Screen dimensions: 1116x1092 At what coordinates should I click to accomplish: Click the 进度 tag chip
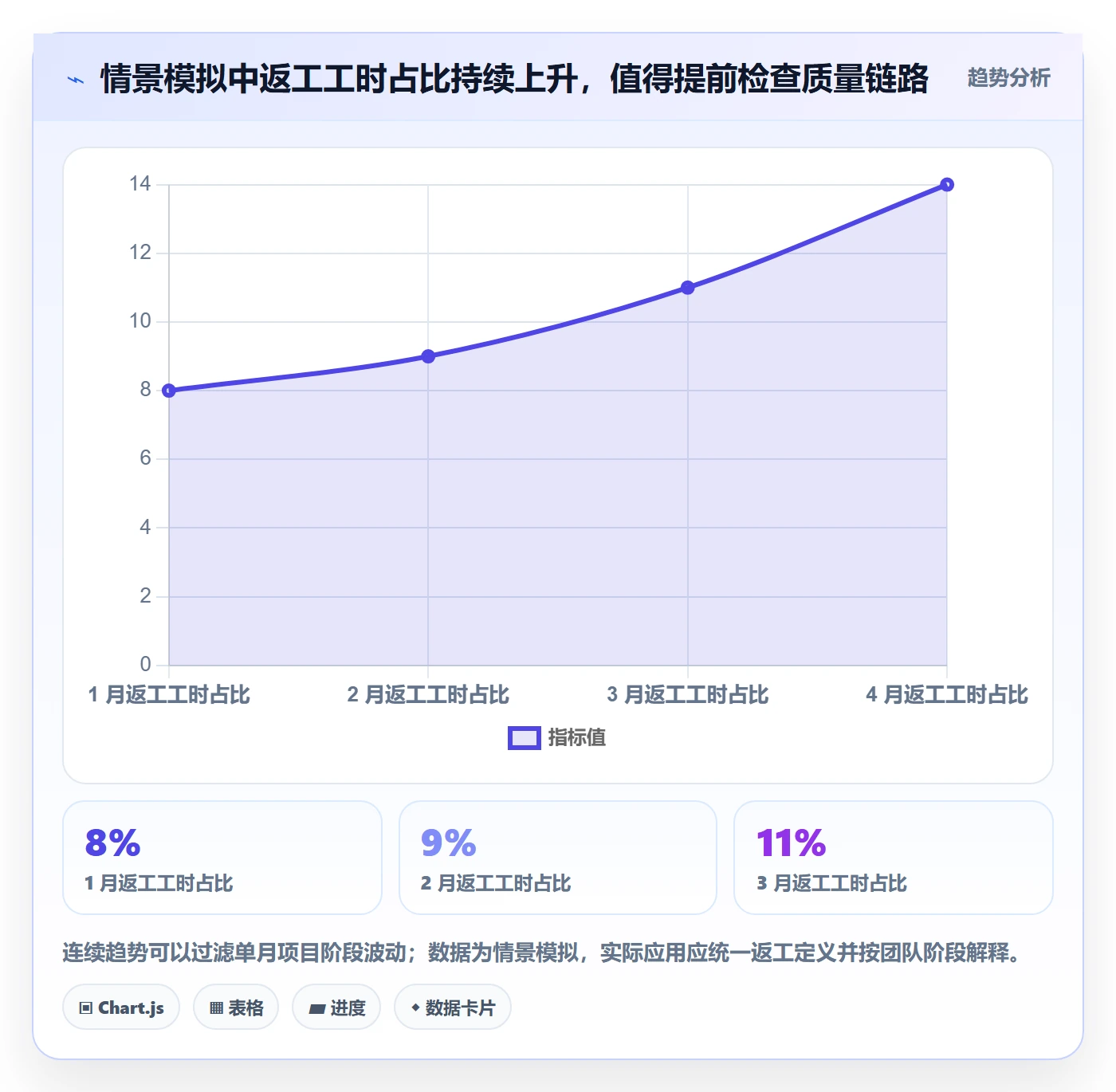coord(336,1008)
